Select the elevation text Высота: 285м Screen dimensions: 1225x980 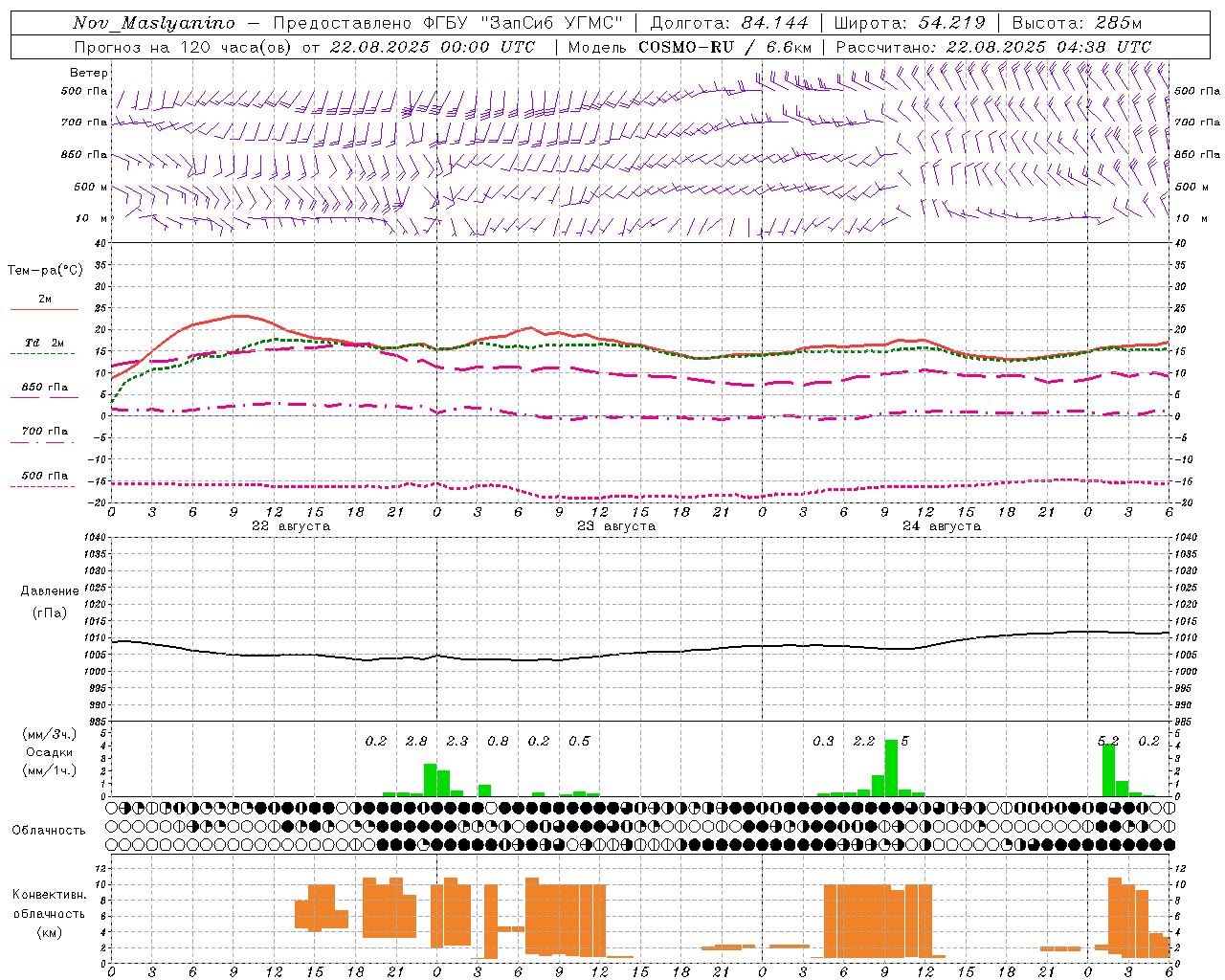tap(1077, 23)
